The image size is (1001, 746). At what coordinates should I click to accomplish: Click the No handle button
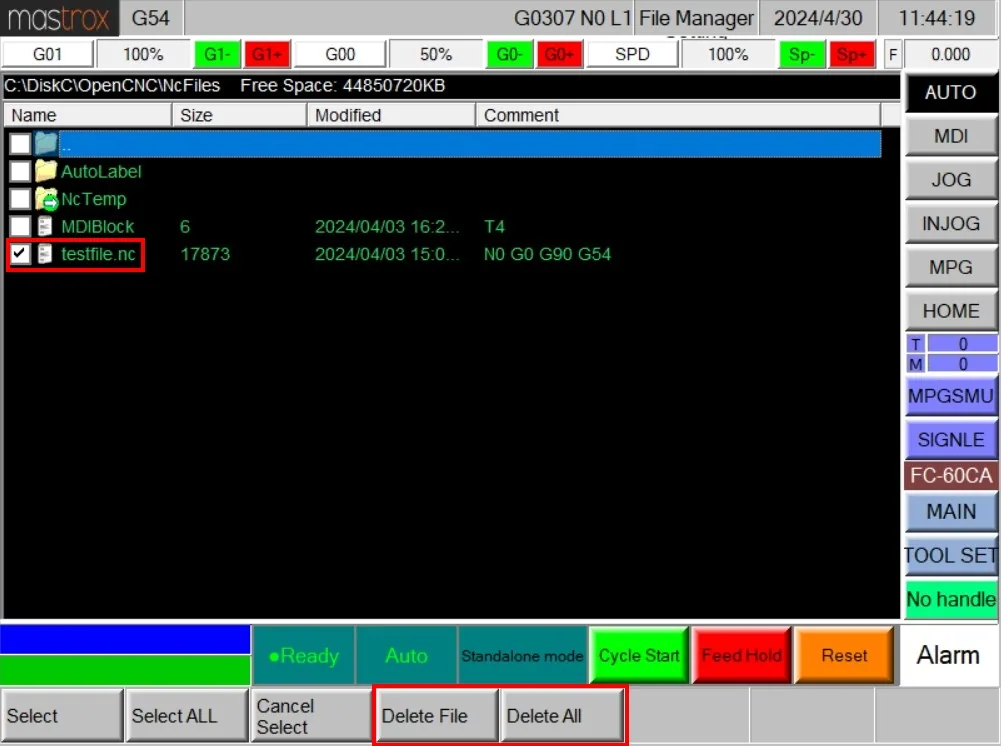(x=951, y=599)
